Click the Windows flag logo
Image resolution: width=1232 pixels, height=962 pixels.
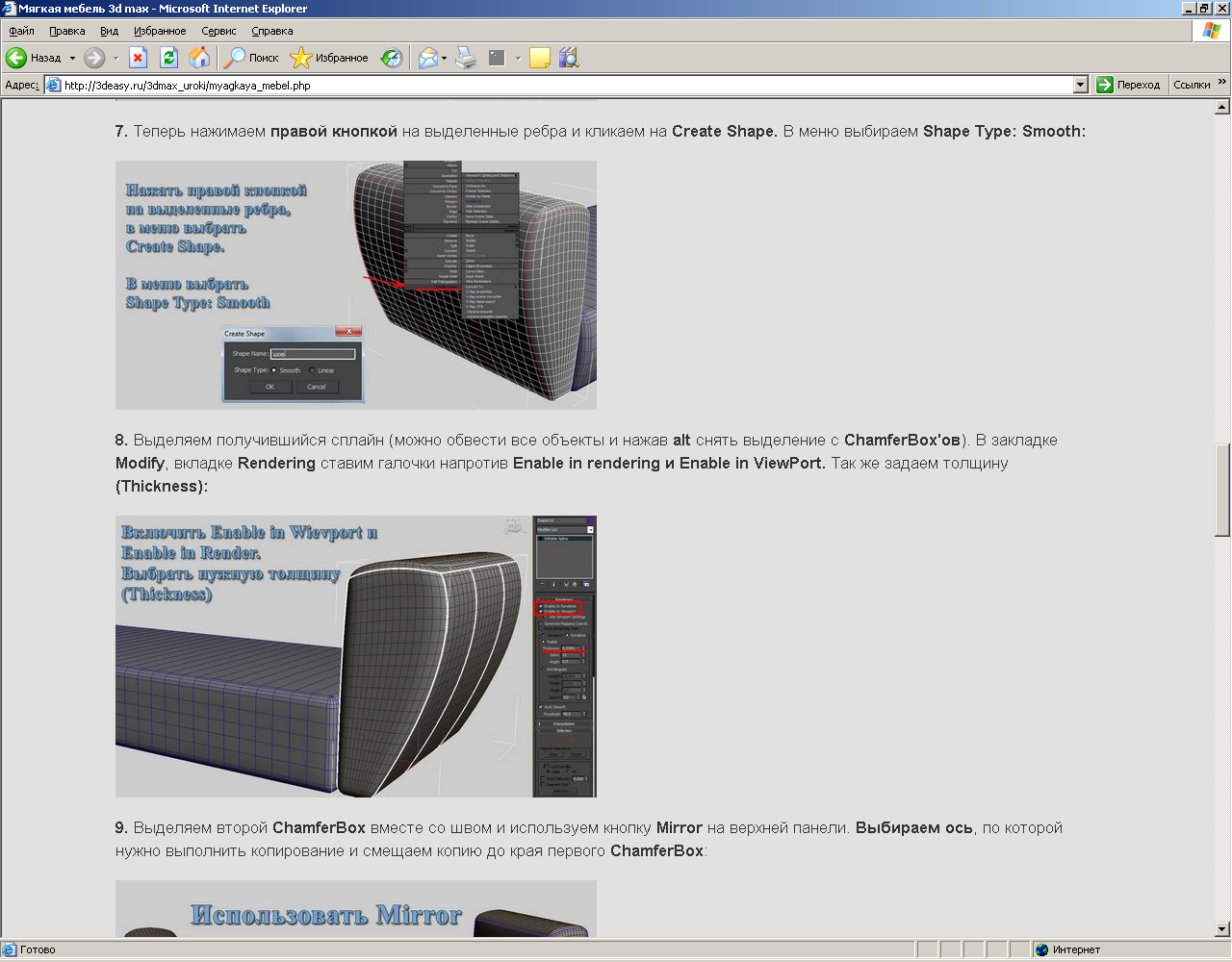pos(1211,30)
